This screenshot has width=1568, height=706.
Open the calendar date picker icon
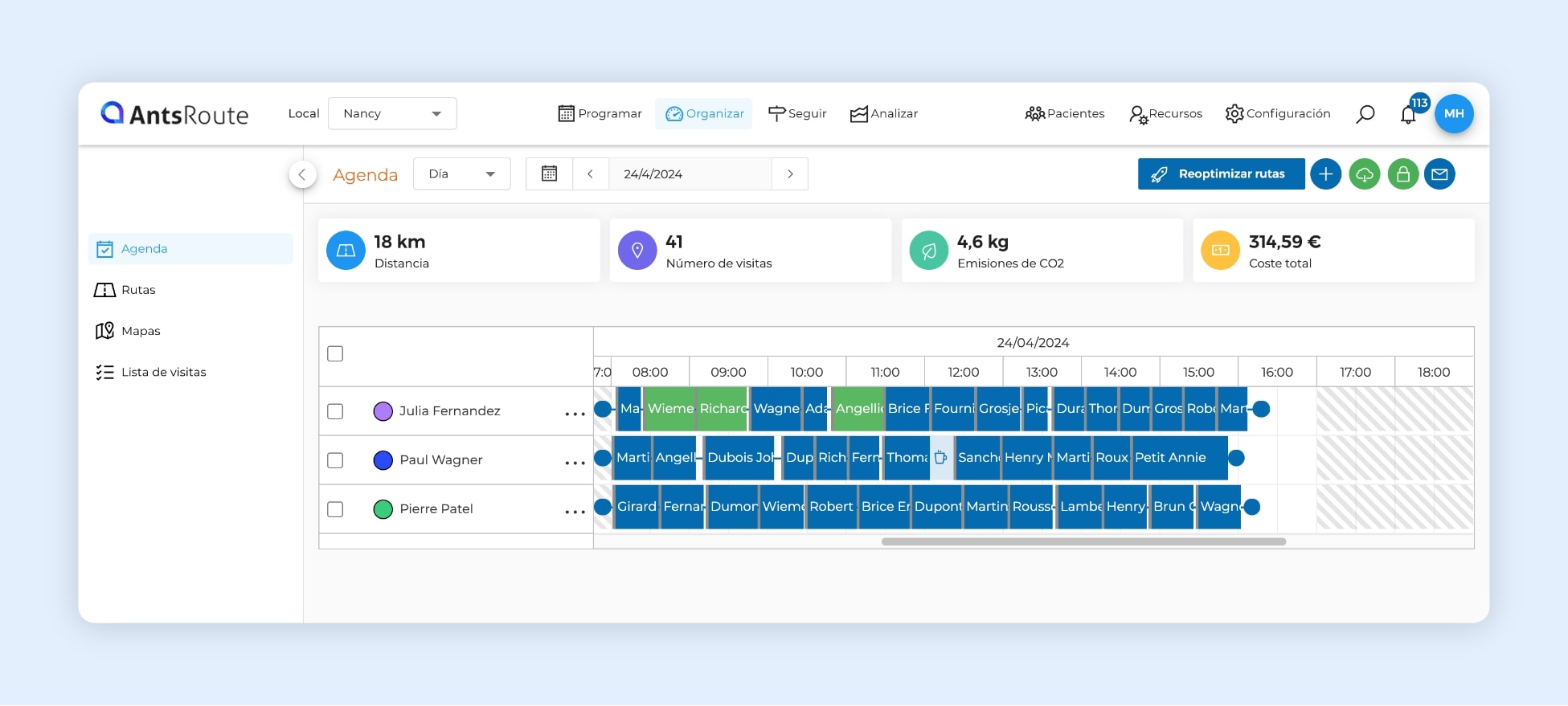(549, 174)
